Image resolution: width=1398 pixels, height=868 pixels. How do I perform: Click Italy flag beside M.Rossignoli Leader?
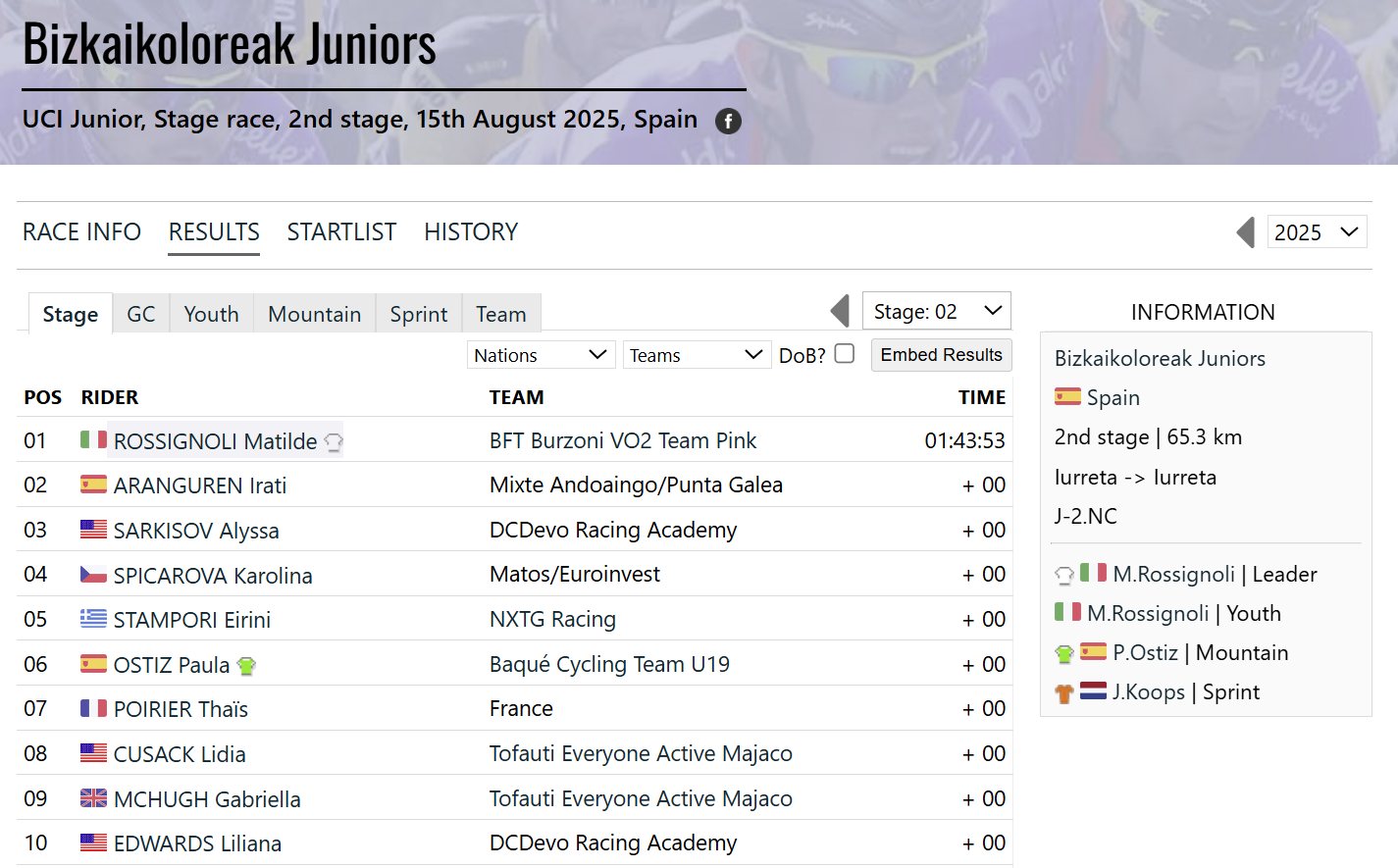pos(1093,572)
